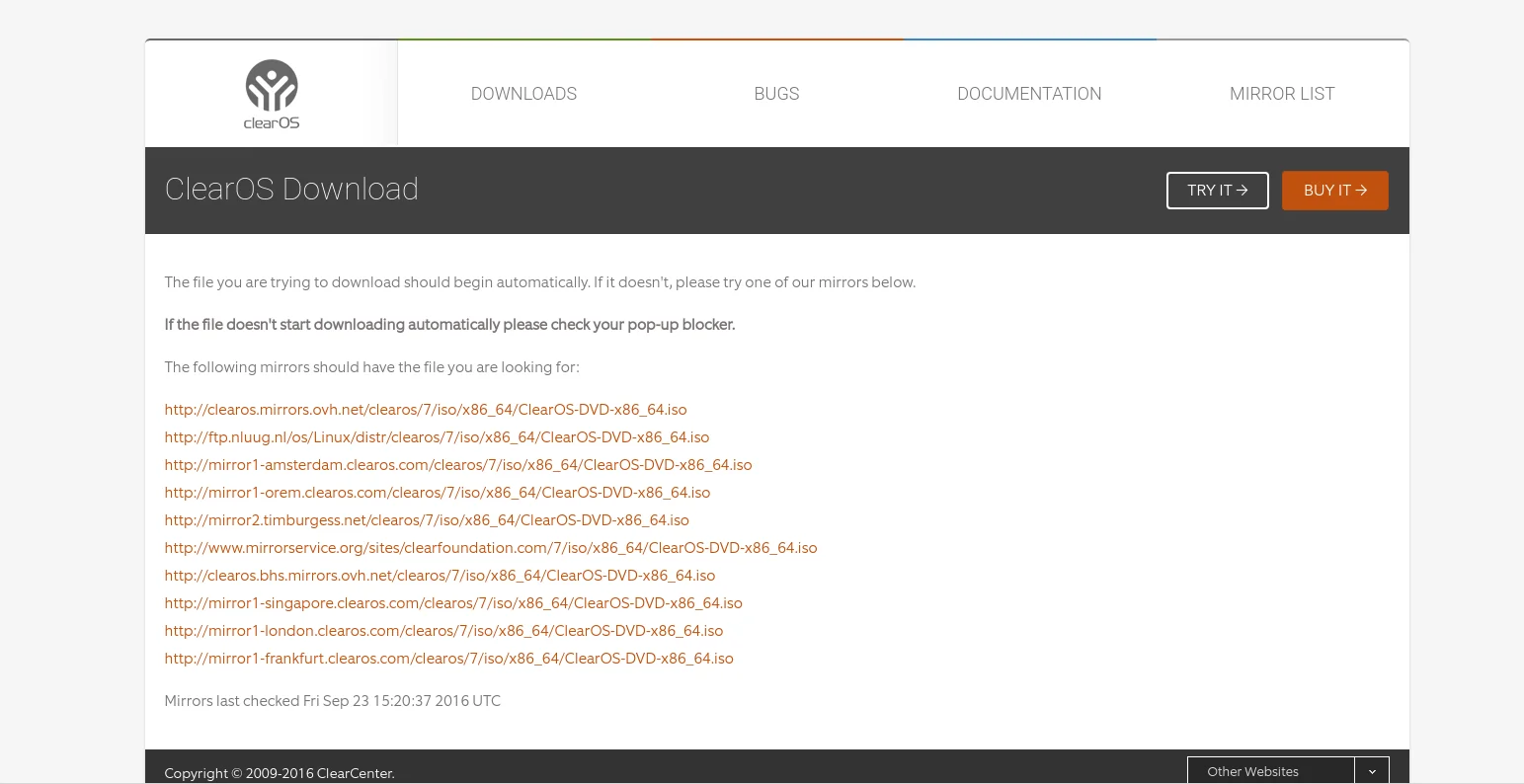Open the mirror1-london.clearos.com mirror link
This screenshot has width=1524, height=784.
pyautogui.click(x=443, y=631)
